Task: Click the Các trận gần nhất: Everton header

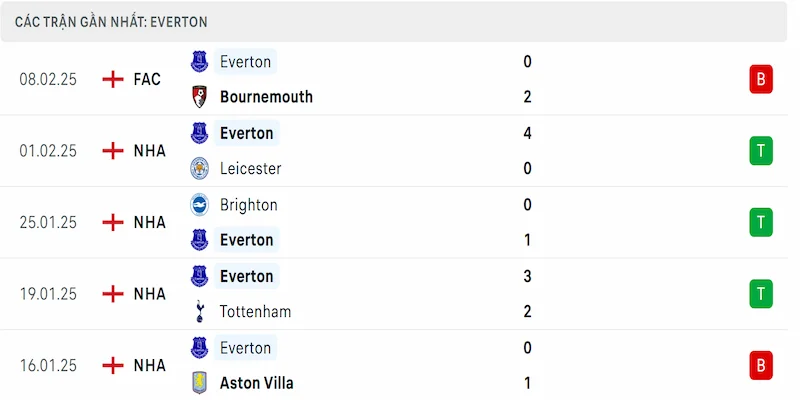Action: [111, 22]
